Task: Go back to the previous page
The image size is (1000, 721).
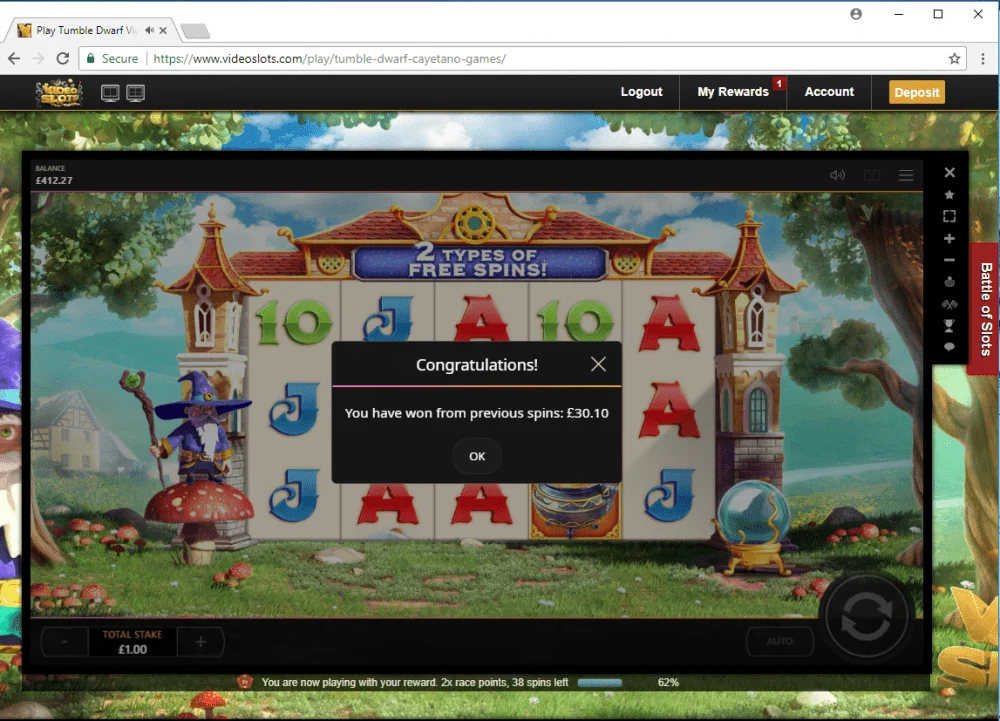Action: pos(14,59)
